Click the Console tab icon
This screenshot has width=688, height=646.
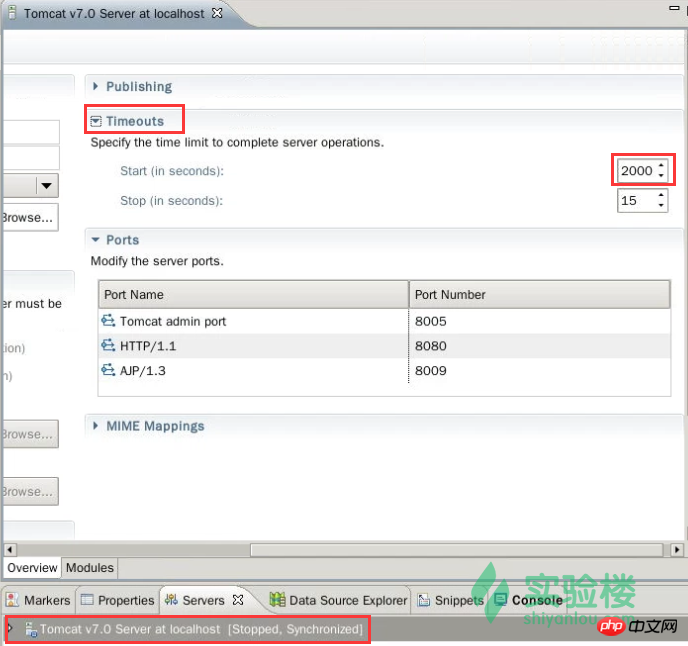[501, 599]
